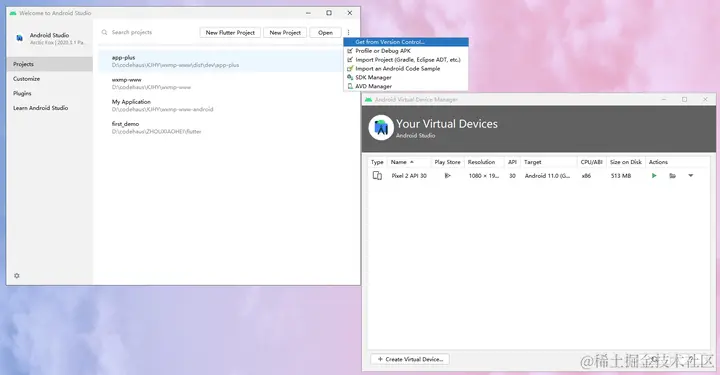The height and width of the screenshot is (375, 720).
Task: Focus the Search projects field
Action: [149, 32]
